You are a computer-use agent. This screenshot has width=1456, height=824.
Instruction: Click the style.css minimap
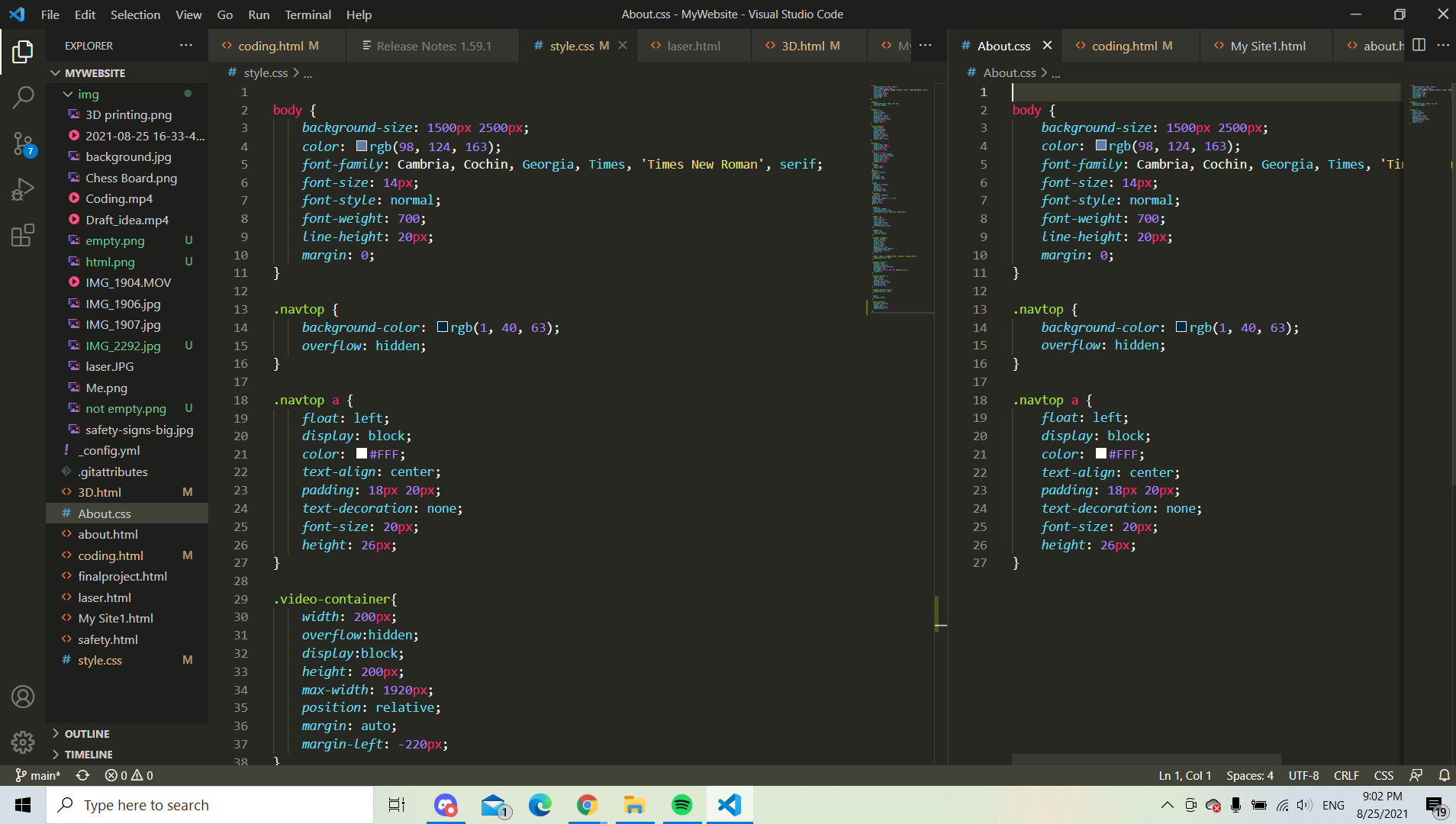pyautogui.click(x=900, y=198)
